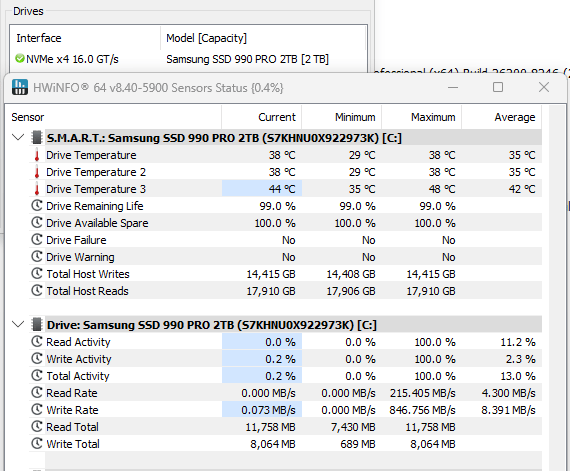Image resolution: width=570 pixels, height=471 pixels.
Task: Collapse the S.M.A.R.T. Samsung SSD sensor group
Action: [18, 137]
